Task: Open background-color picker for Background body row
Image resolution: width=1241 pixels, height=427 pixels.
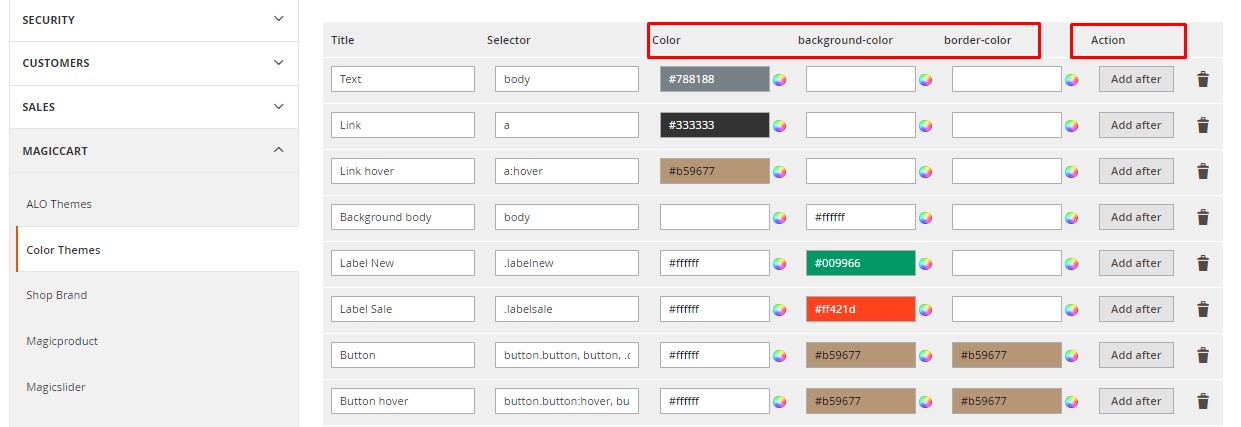Action: tap(925, 218)
